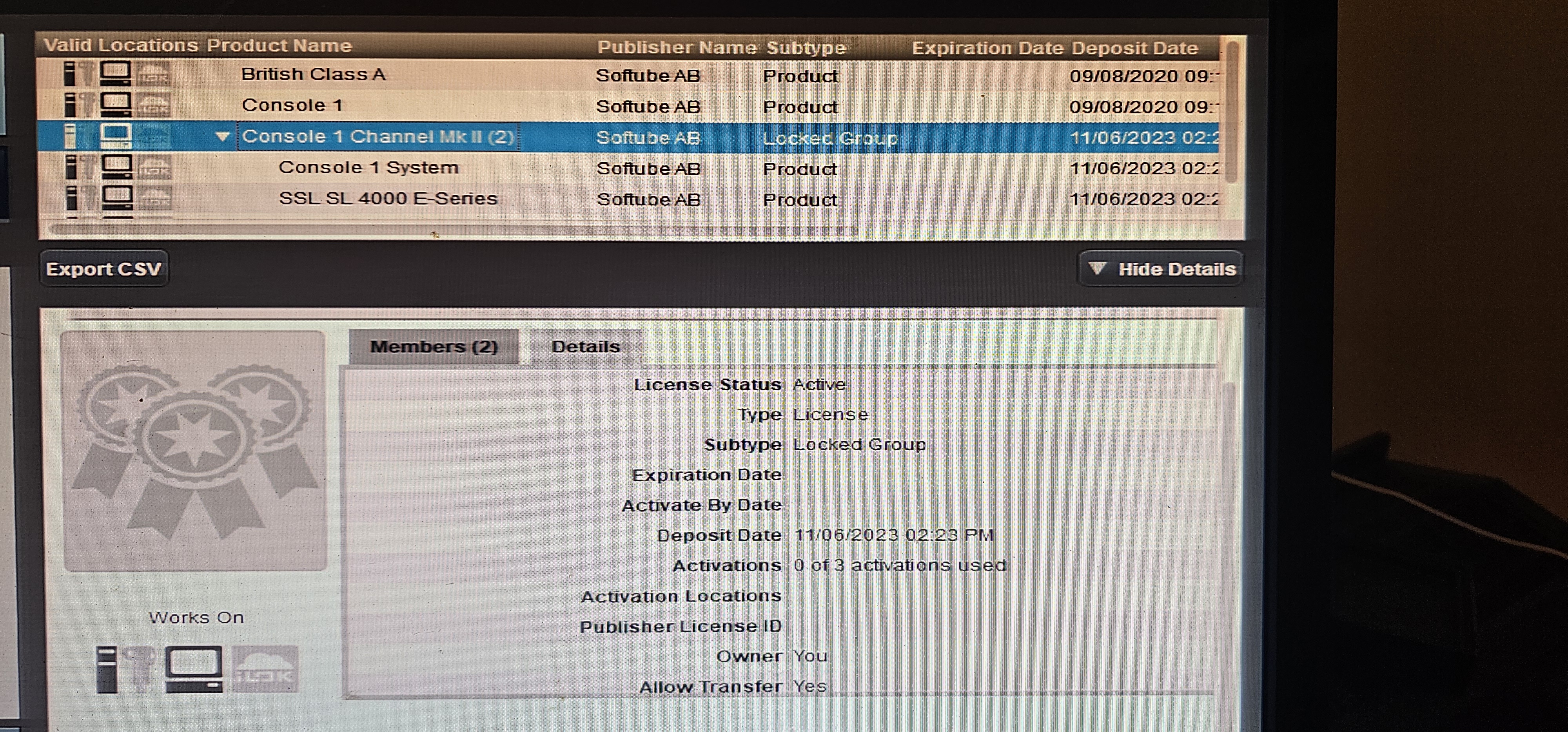Sort by the Deposit Date column header
The height and width of the screenshot is (732, 1568).
[1134, 48]
